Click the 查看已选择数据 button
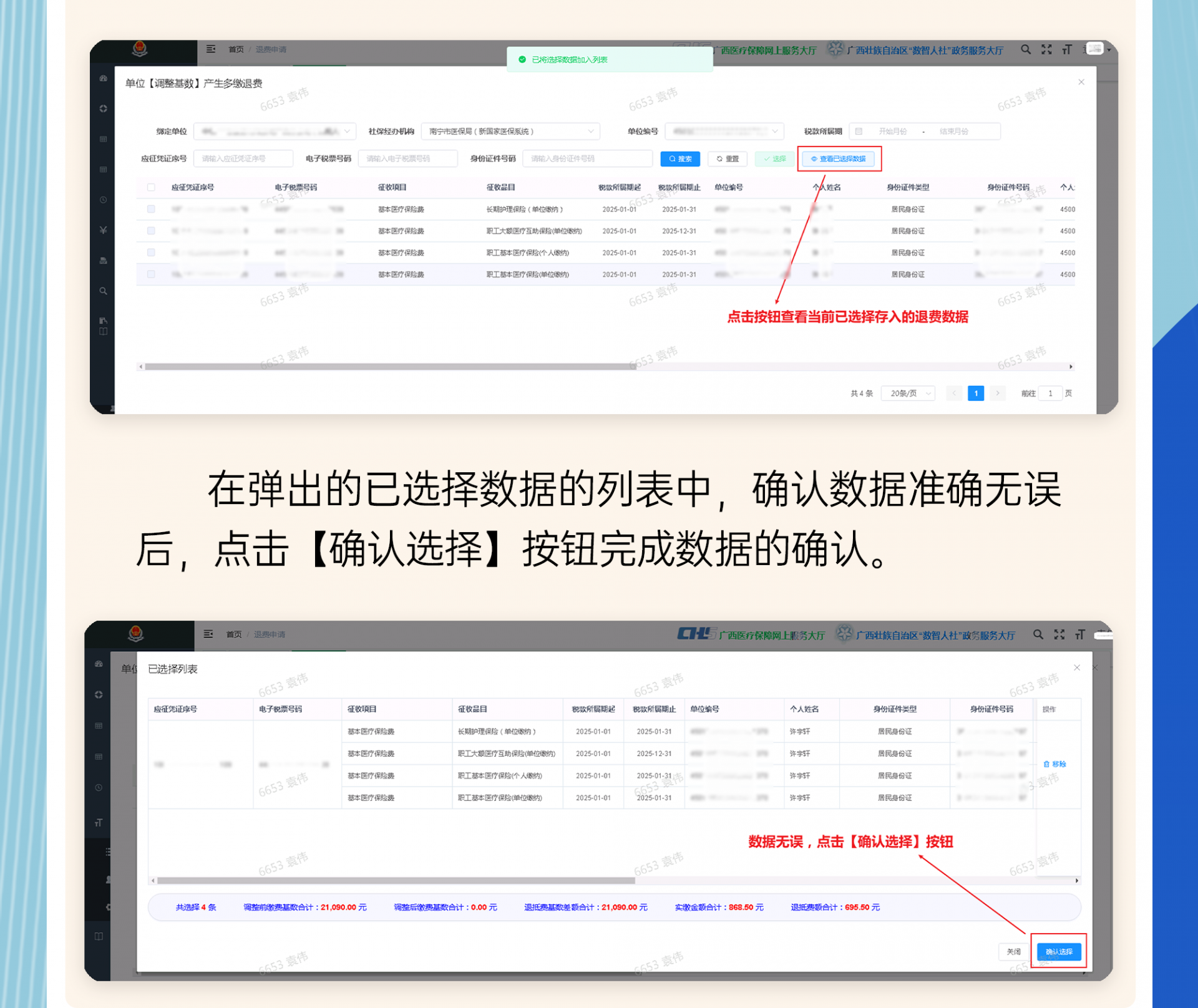 click(x=838, y=159)
